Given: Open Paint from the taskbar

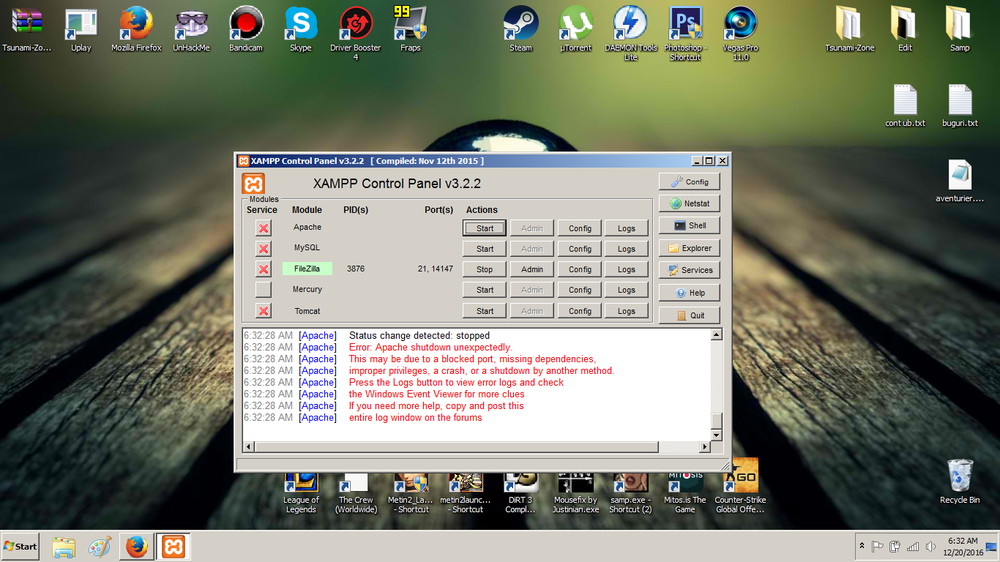Looking at the screenshot, I should (x=99, y=547).
